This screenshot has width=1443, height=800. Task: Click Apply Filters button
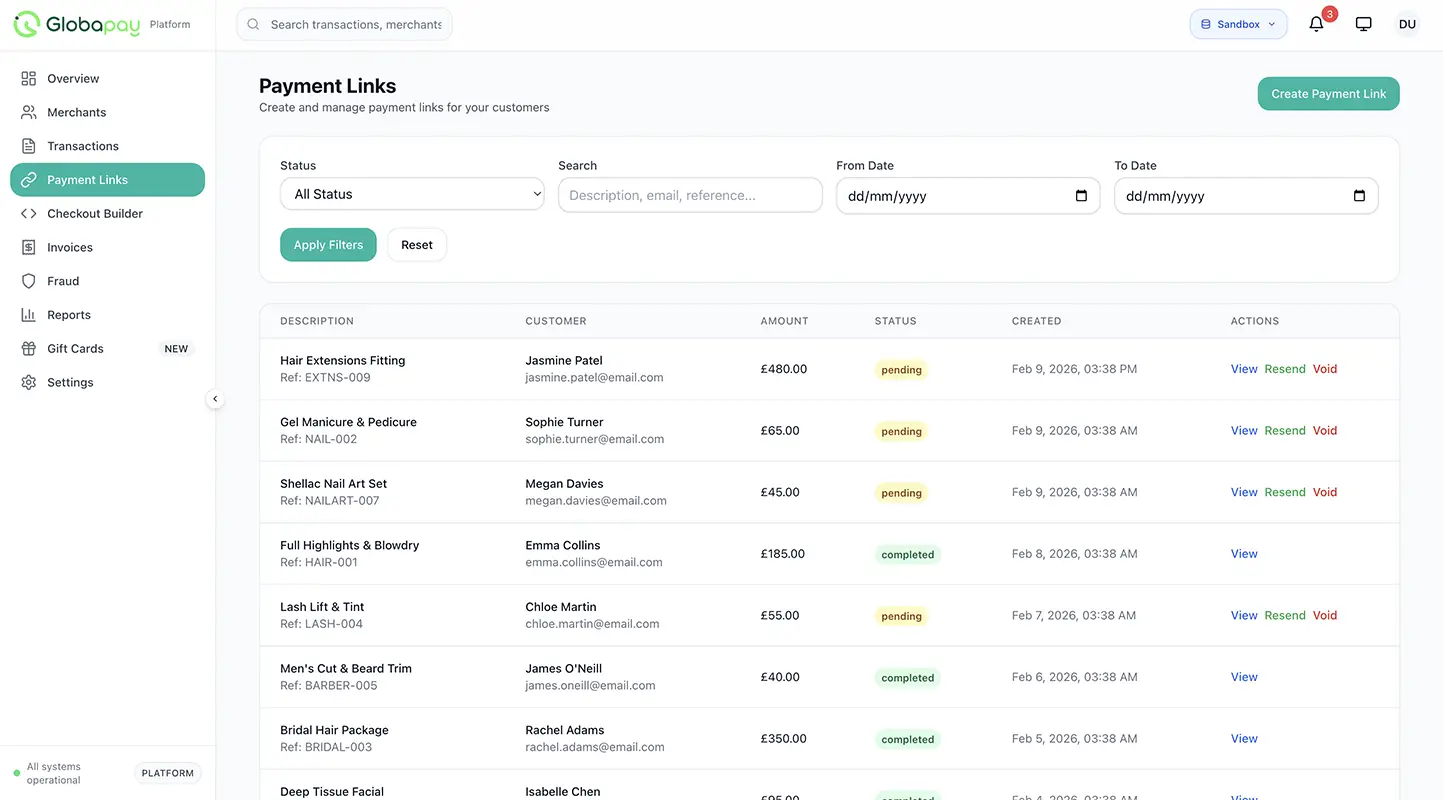tap(328, 245)
